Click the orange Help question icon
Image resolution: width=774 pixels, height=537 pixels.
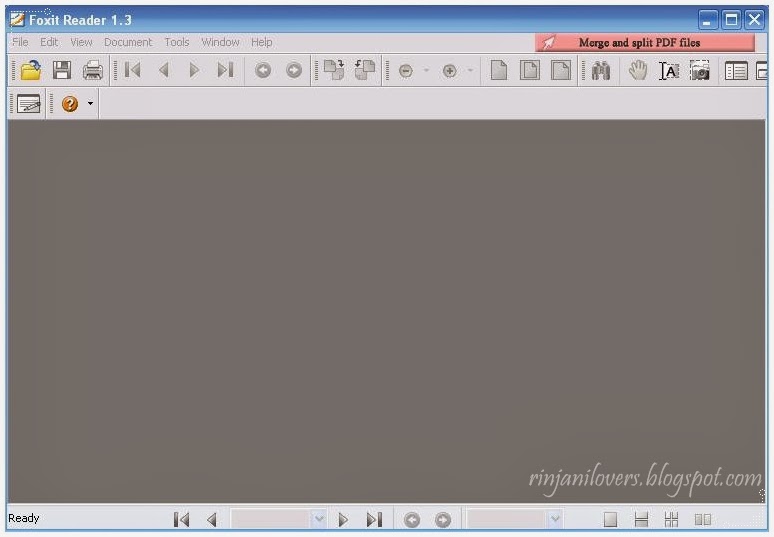[70, 104]
